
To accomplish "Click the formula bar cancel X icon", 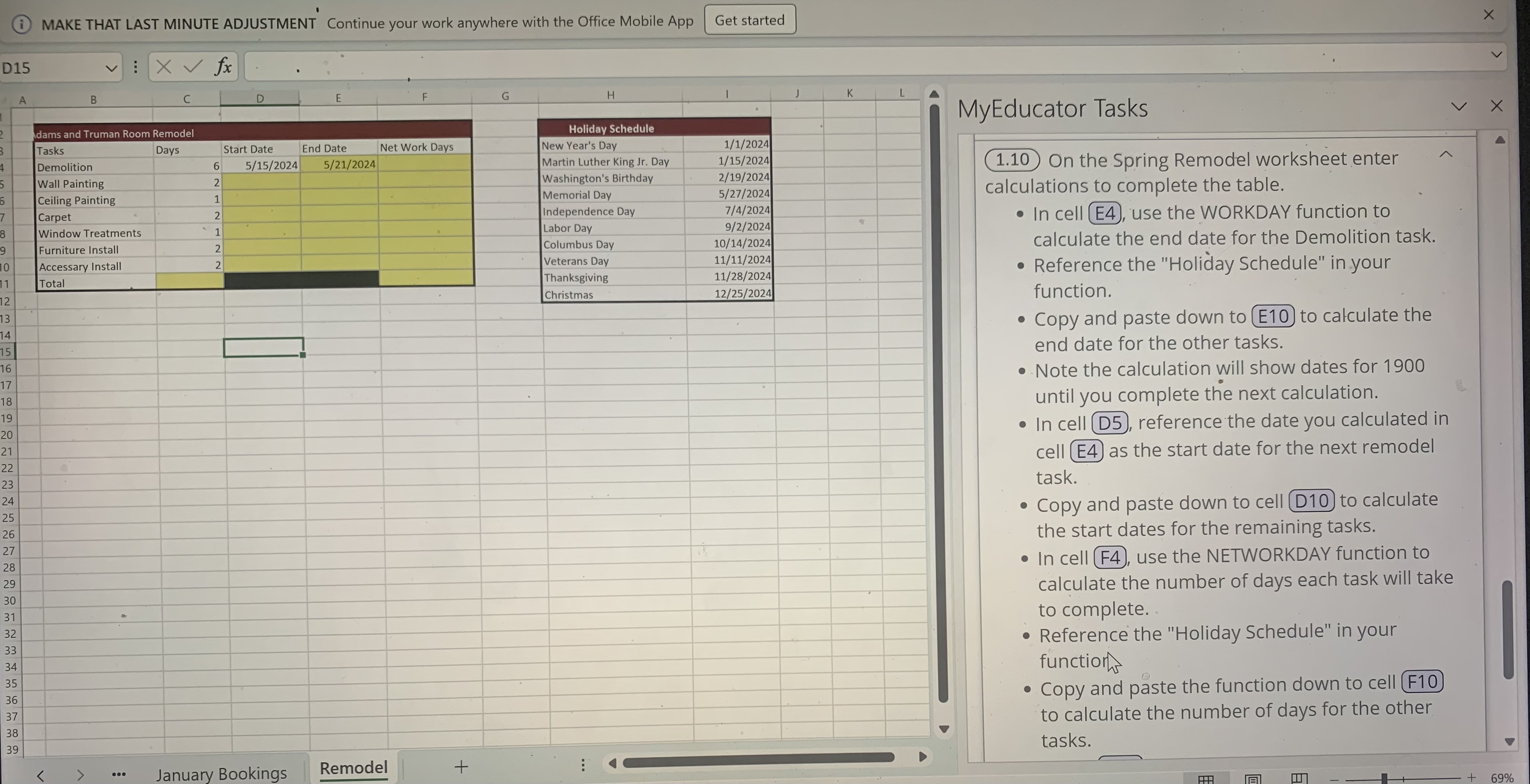I will [x=164, y=67].
